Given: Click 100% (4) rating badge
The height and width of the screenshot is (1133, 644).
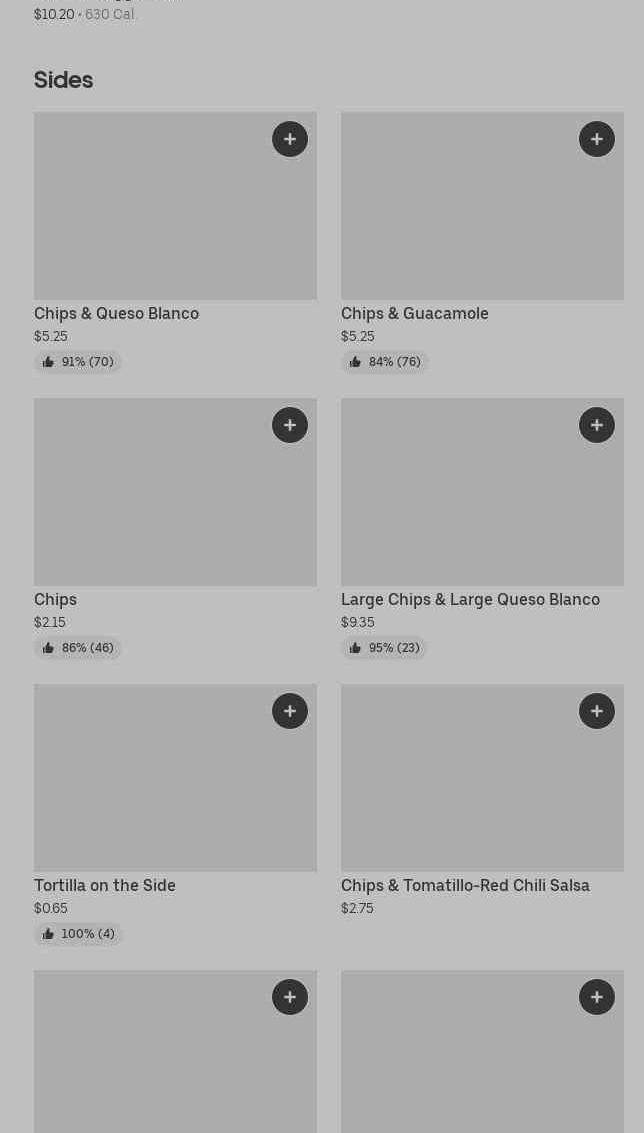Looking at the screenshot, I should click(78, 934).
